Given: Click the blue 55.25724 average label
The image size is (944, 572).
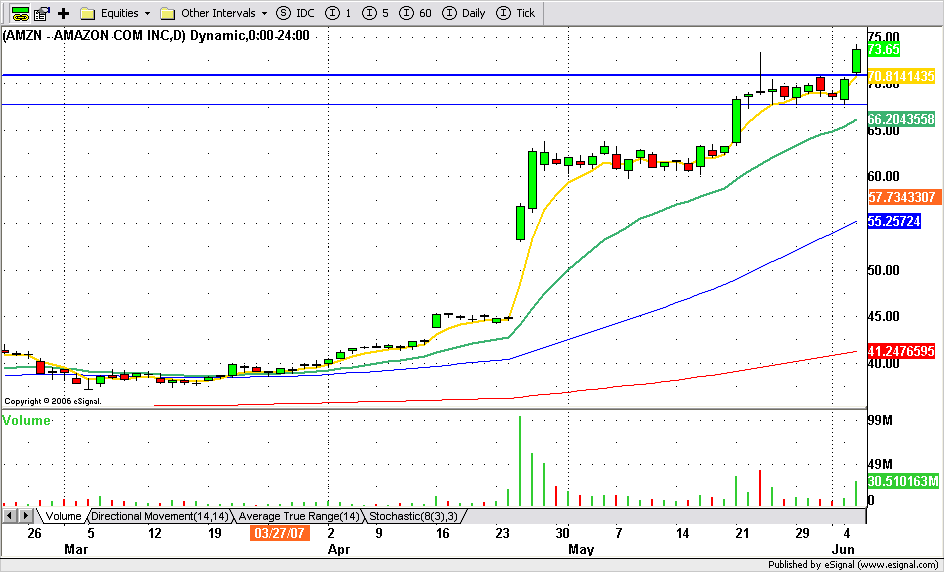Looking at the screenshot, I should tap(894, 222).
